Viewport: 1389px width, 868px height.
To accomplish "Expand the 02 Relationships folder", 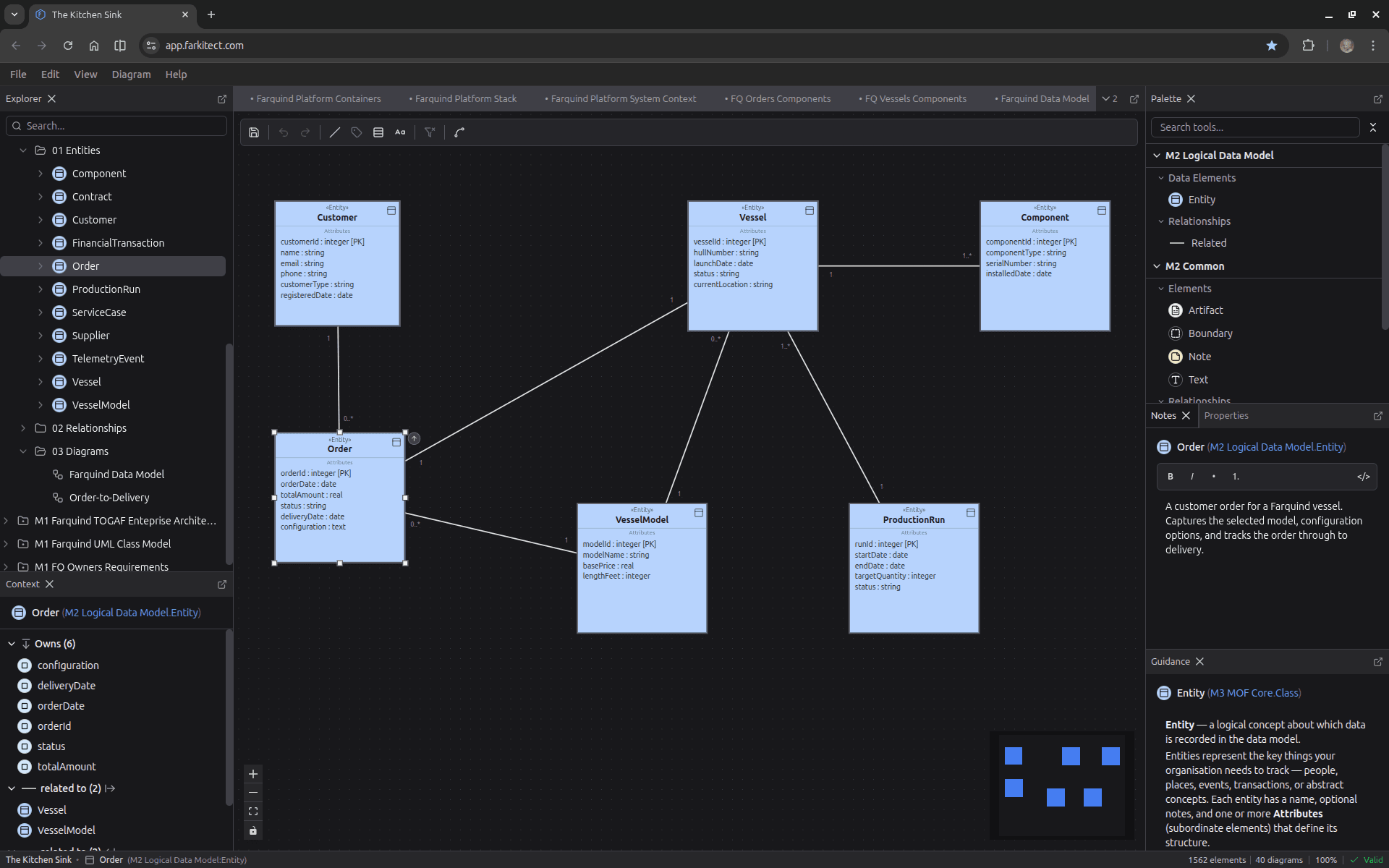I will [23, 428].
